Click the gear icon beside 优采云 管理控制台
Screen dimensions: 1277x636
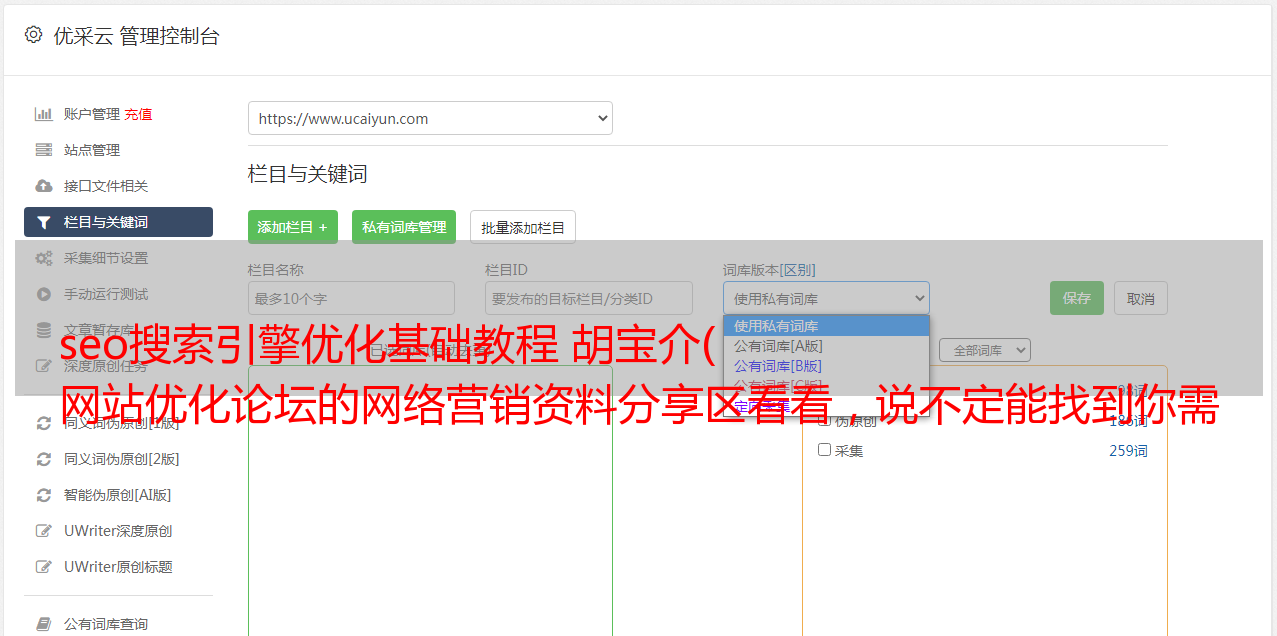click(x=33, y=35)
